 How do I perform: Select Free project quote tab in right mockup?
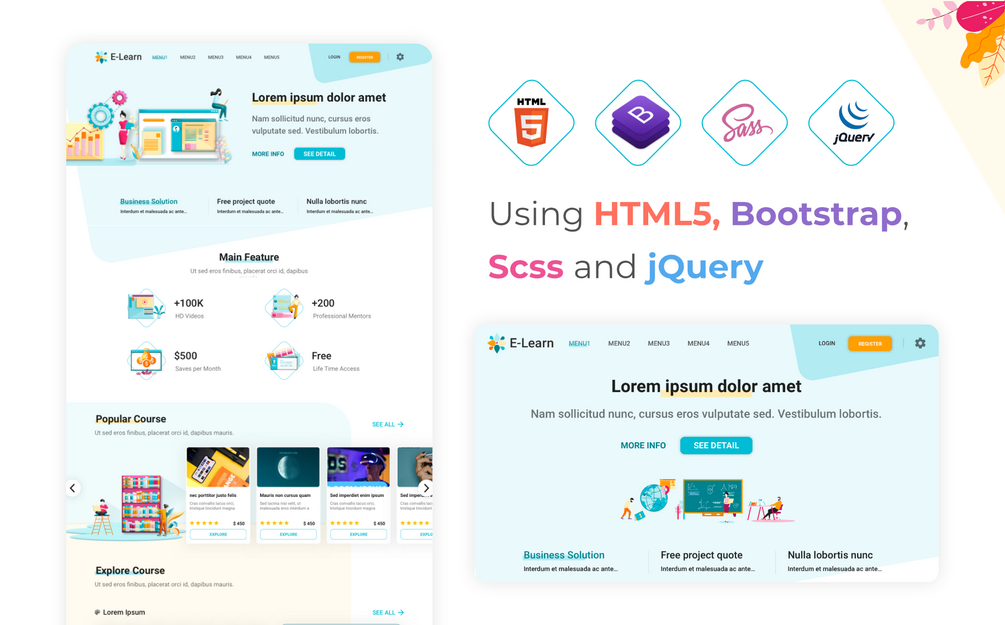(x=701, y=555)
